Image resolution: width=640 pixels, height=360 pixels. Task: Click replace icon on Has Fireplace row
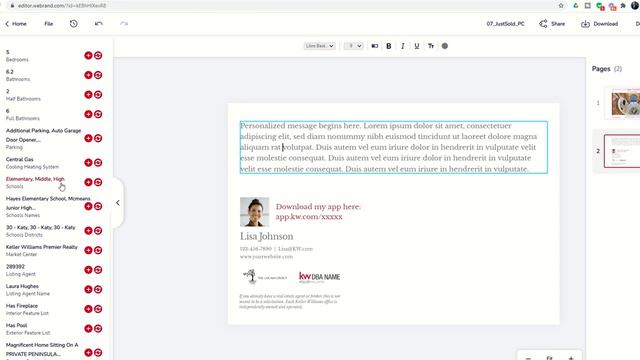98,309
